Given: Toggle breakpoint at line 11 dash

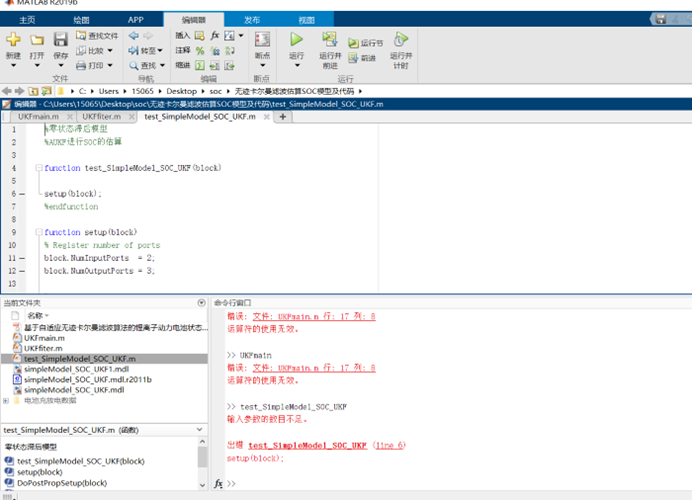Looking at the screenshot, I should tap(22, 258).
